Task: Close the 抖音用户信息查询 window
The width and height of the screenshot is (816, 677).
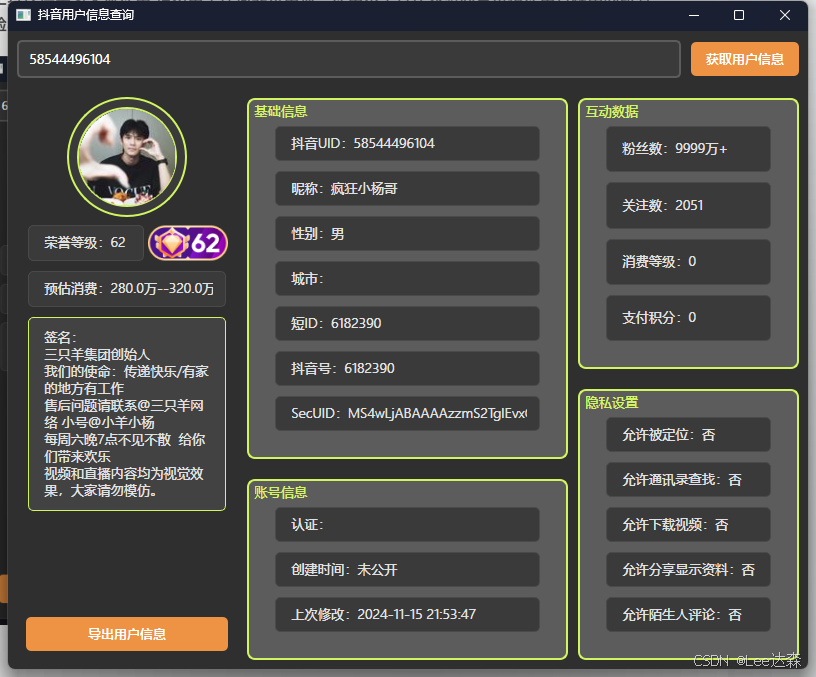Action: click(785, 15)
